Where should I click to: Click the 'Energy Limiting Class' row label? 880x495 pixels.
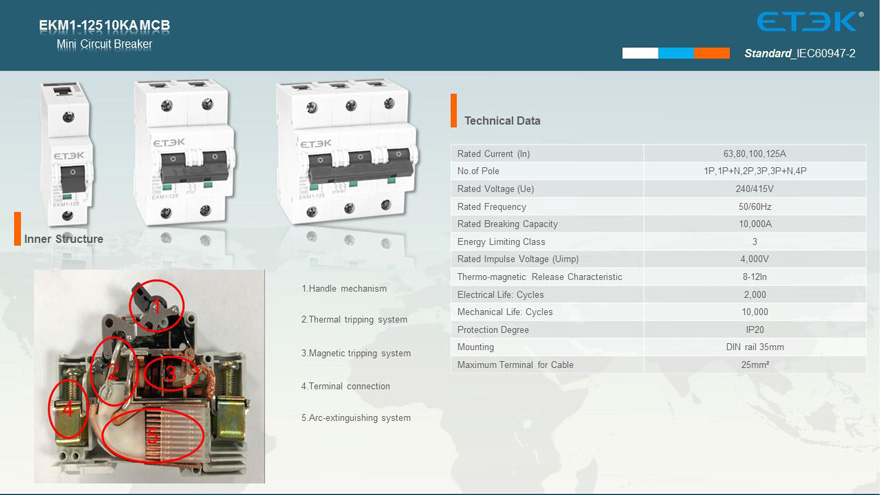click(x=501, y=242)
